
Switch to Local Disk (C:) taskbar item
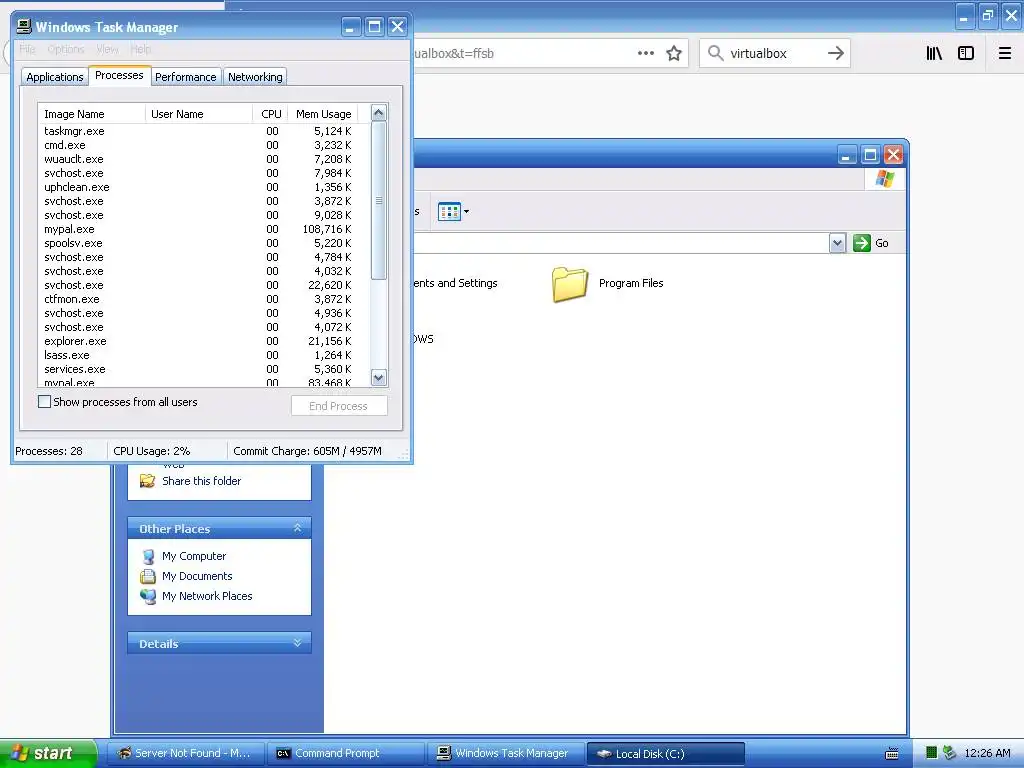pos(665,754)
